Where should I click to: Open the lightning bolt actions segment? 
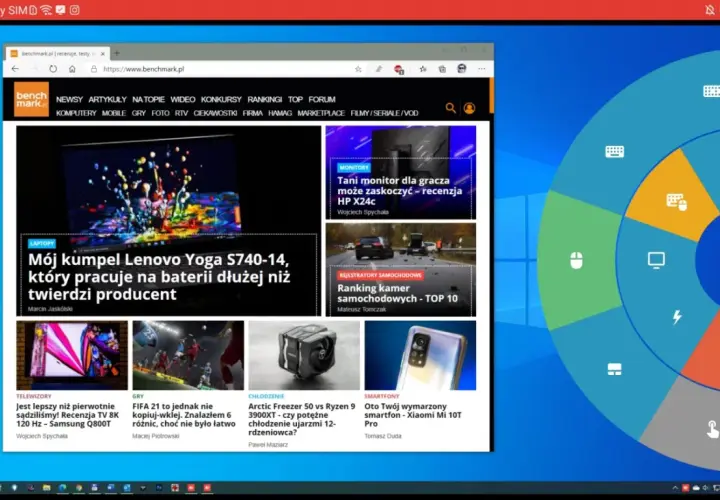(x=677, y=317)
